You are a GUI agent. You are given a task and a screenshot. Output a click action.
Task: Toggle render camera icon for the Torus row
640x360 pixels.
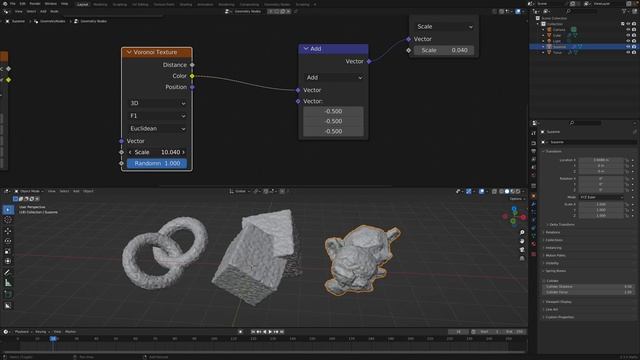tap(634, 52)
